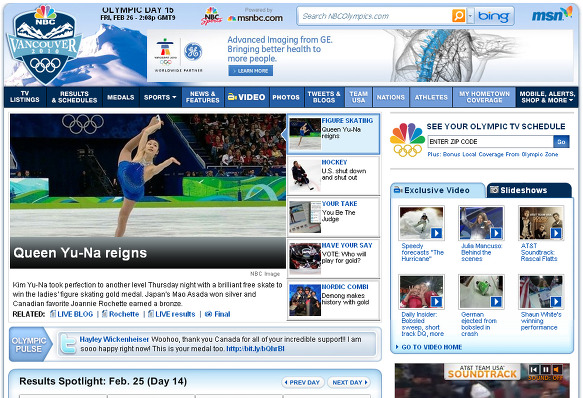Click the Go button for zip code

pos(561,141)
